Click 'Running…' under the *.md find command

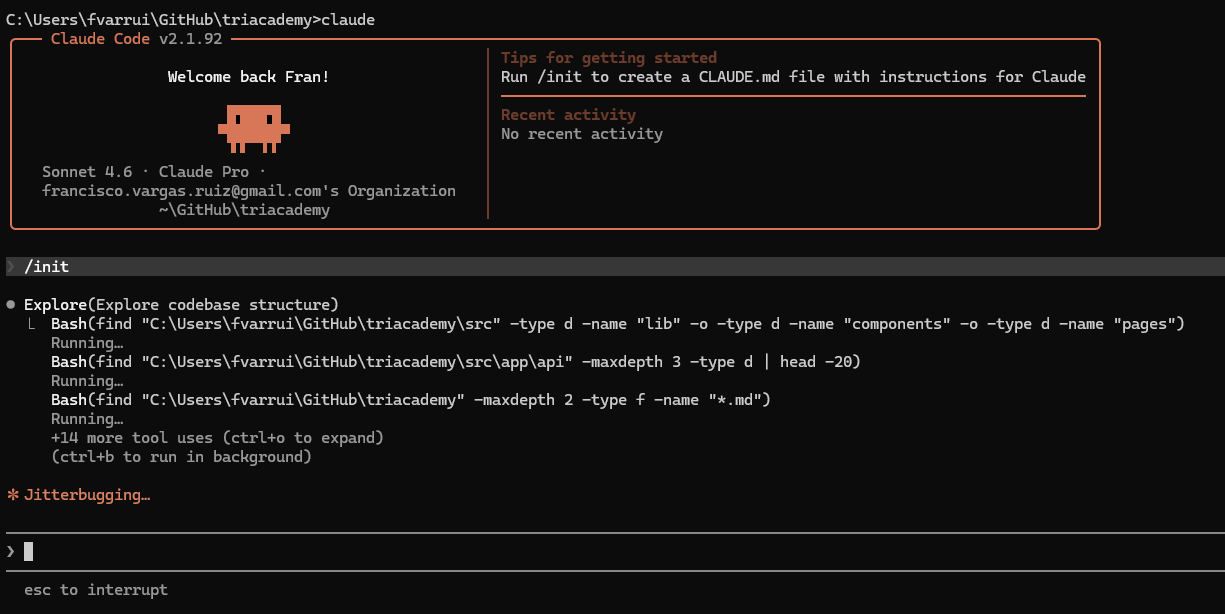pos(87,419)
